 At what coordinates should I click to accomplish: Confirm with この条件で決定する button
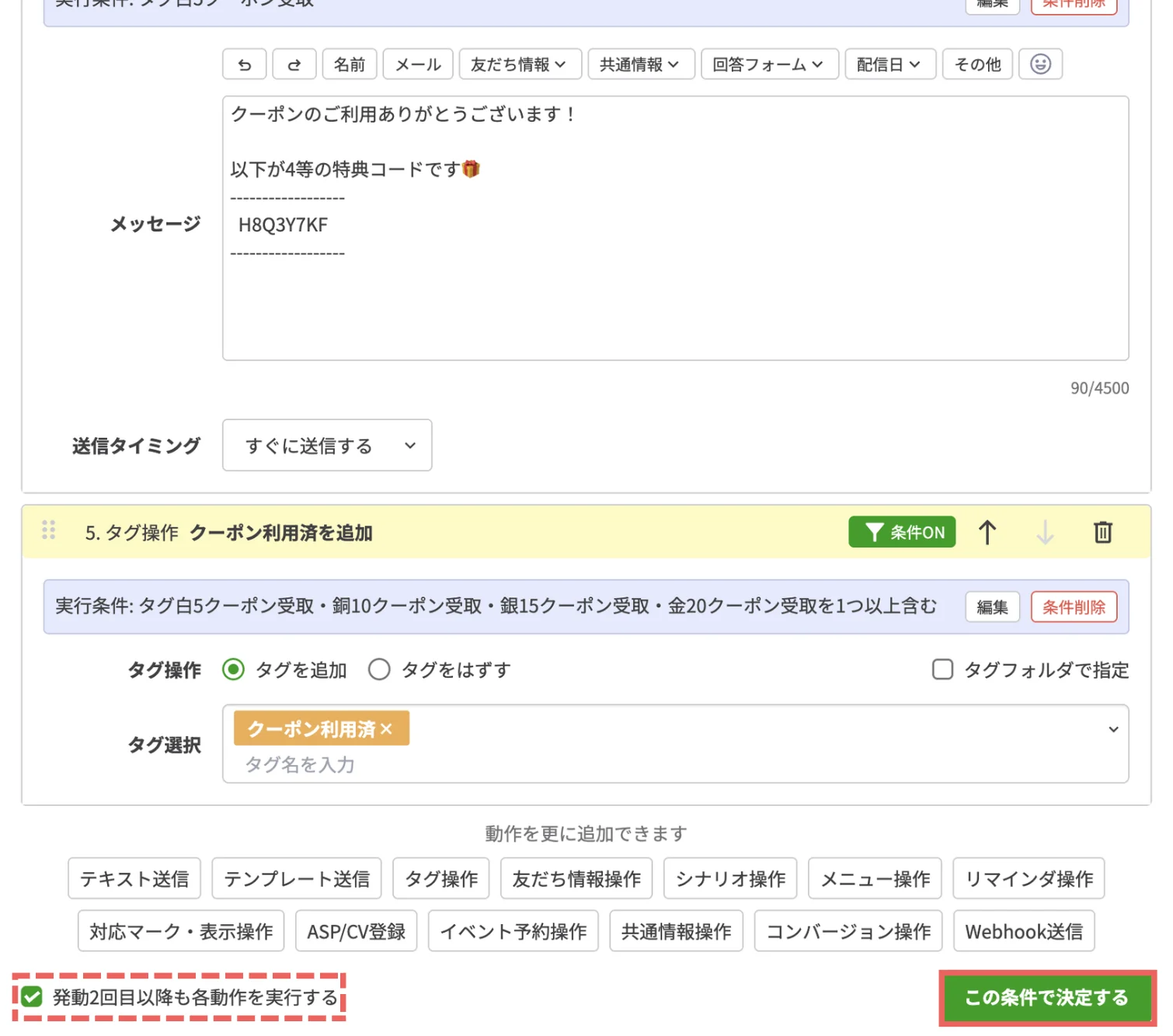point(1046,998)
